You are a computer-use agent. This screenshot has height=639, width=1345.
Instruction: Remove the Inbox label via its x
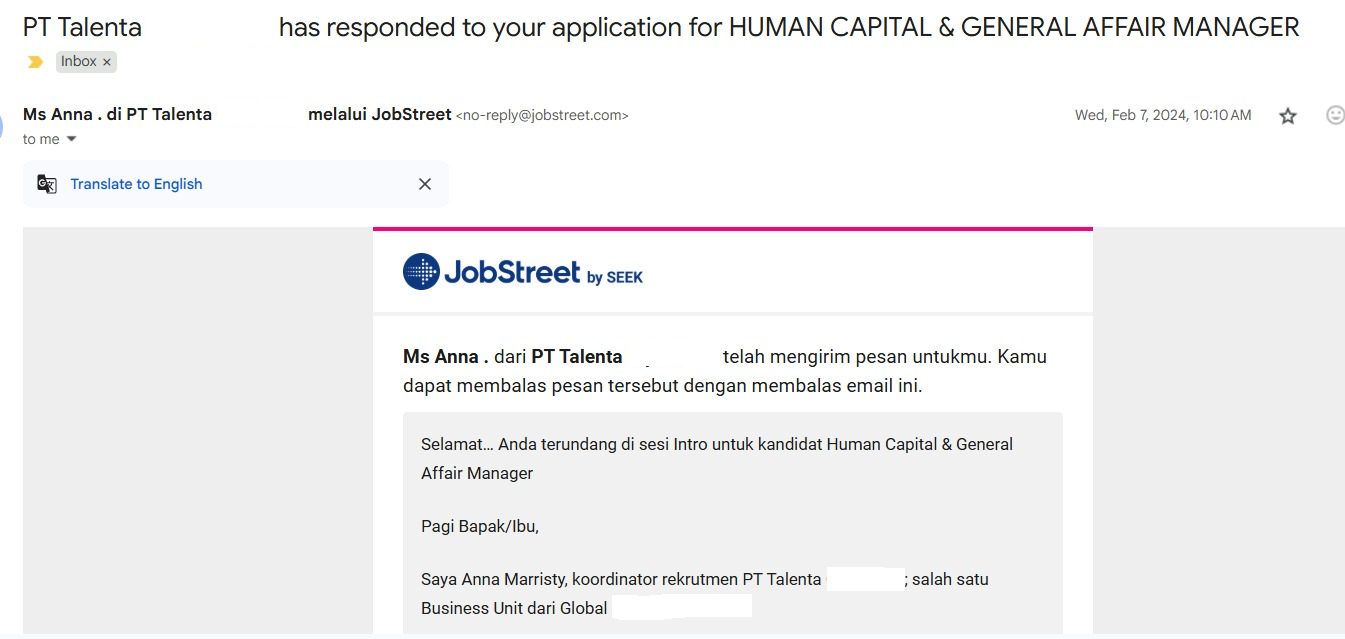(107, 62)
